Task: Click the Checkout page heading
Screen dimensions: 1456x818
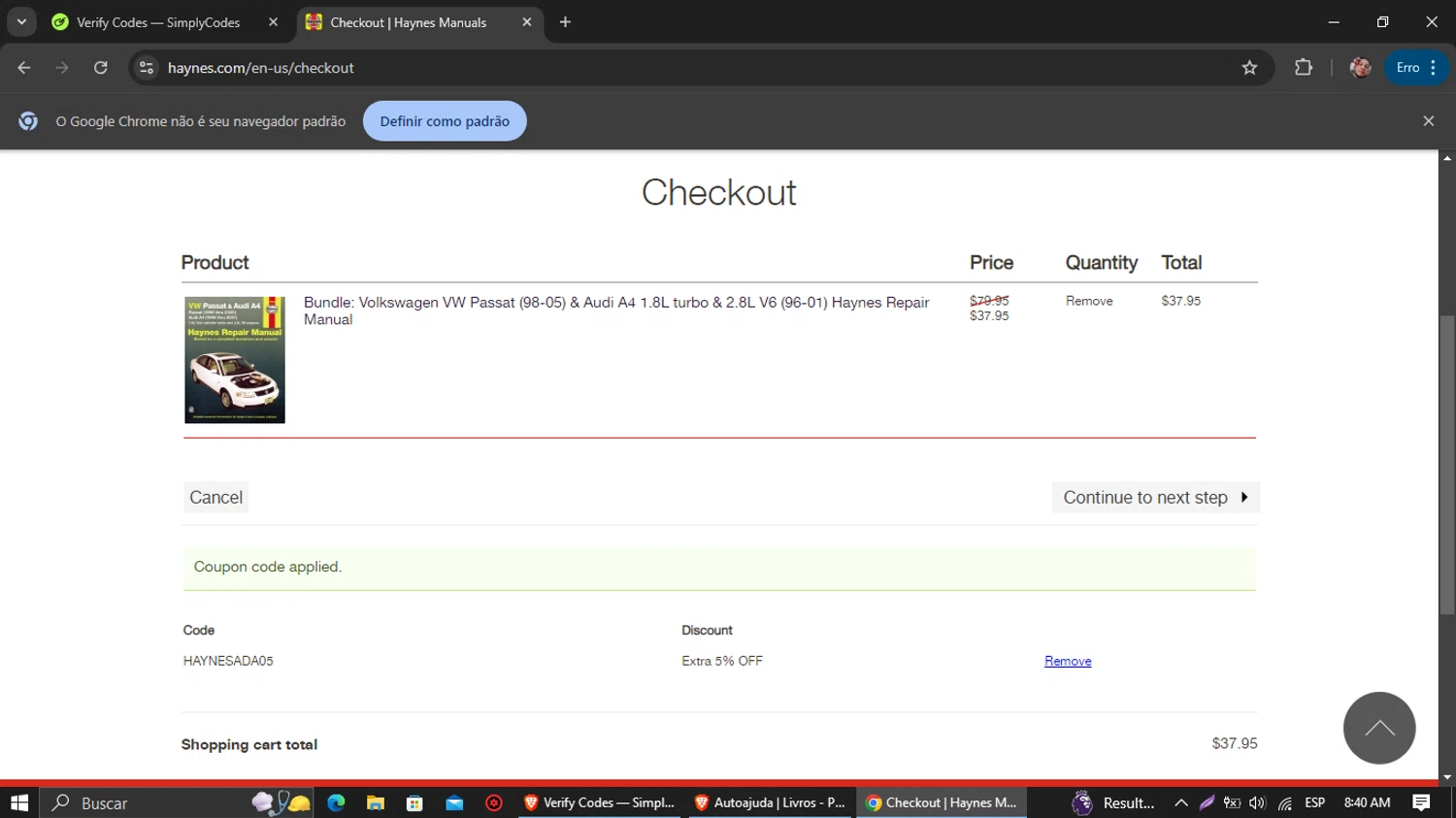Action: 719,192
